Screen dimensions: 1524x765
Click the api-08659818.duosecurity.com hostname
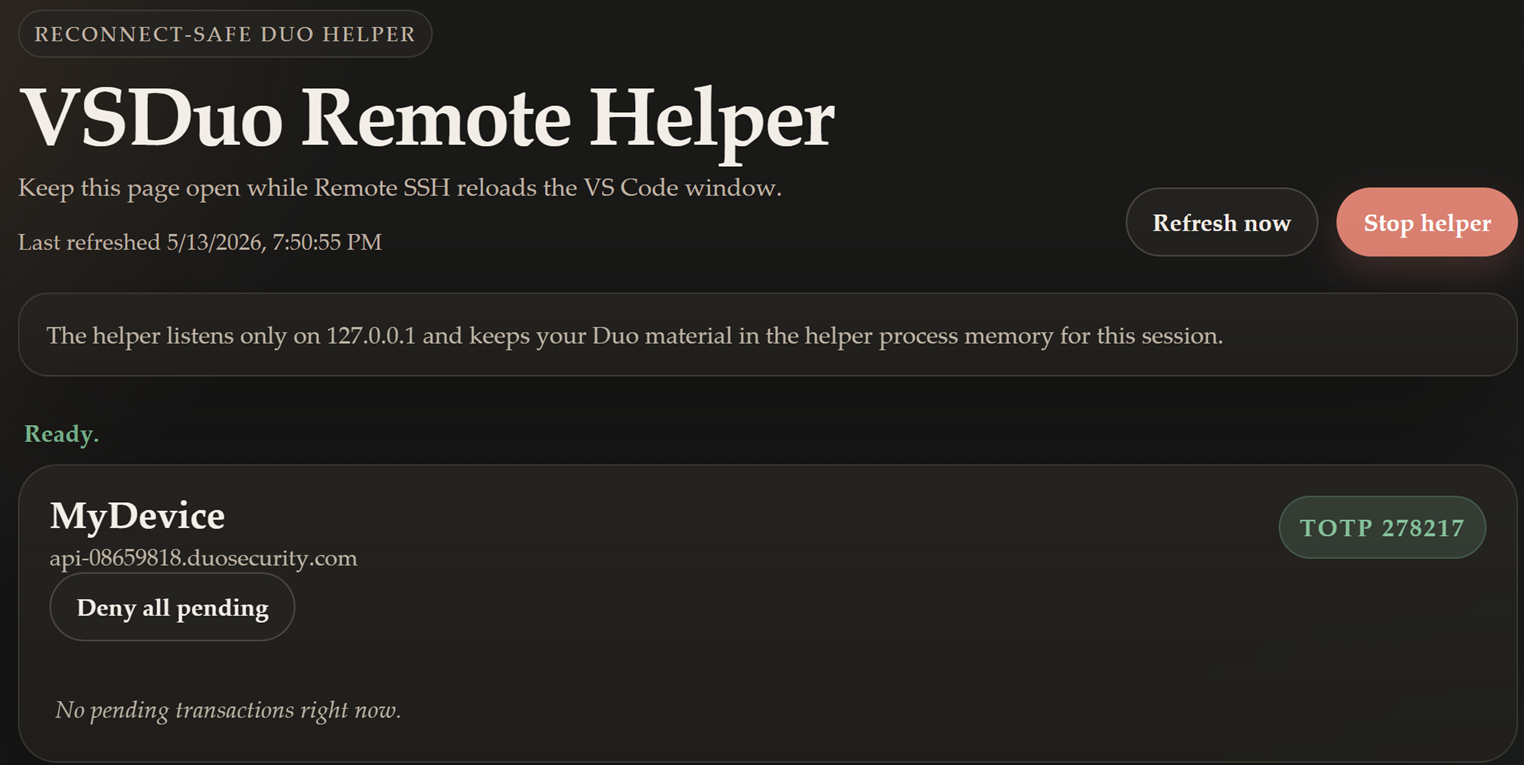203,558
